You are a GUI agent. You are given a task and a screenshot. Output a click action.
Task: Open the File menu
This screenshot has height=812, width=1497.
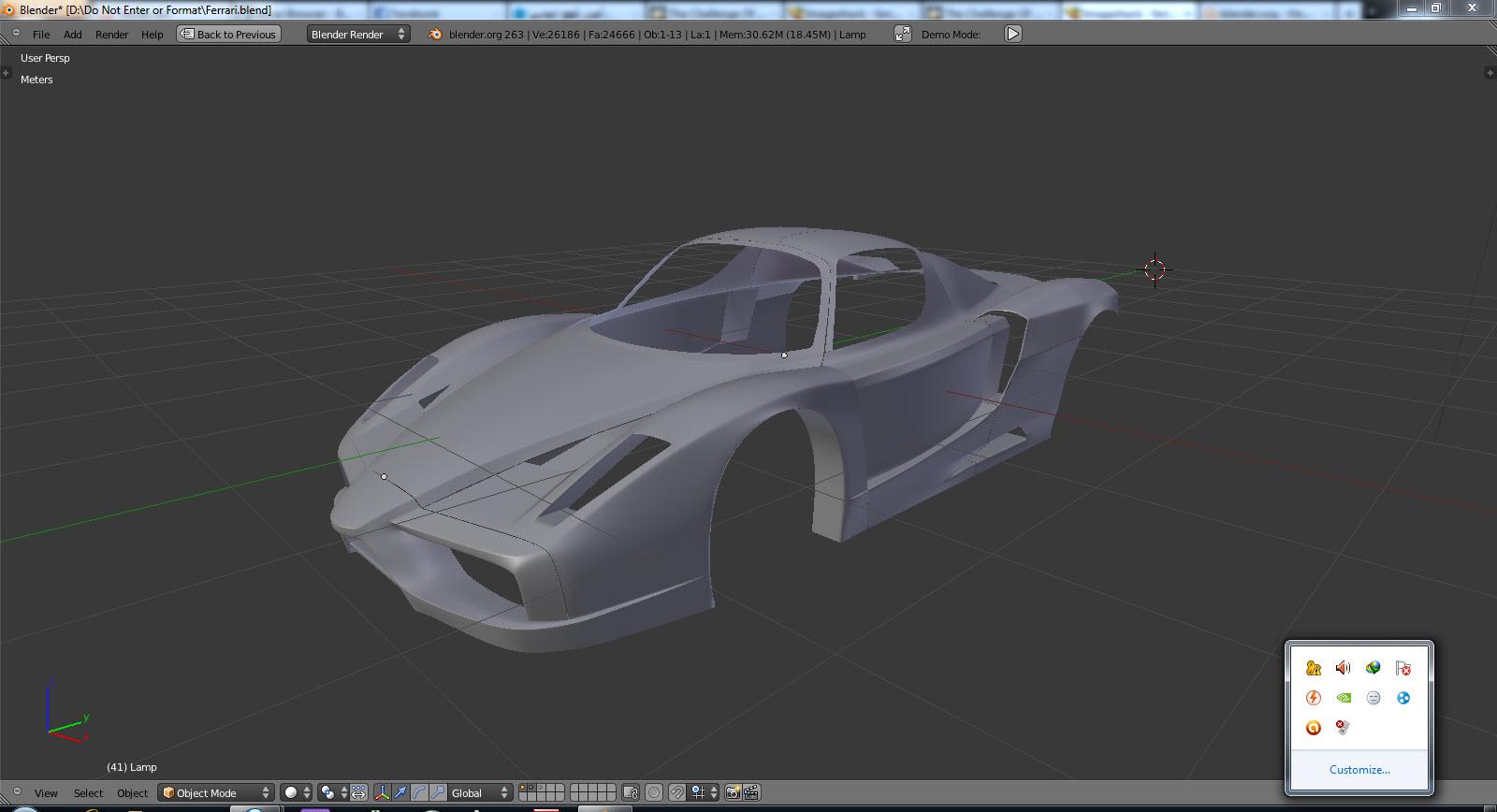41,35
